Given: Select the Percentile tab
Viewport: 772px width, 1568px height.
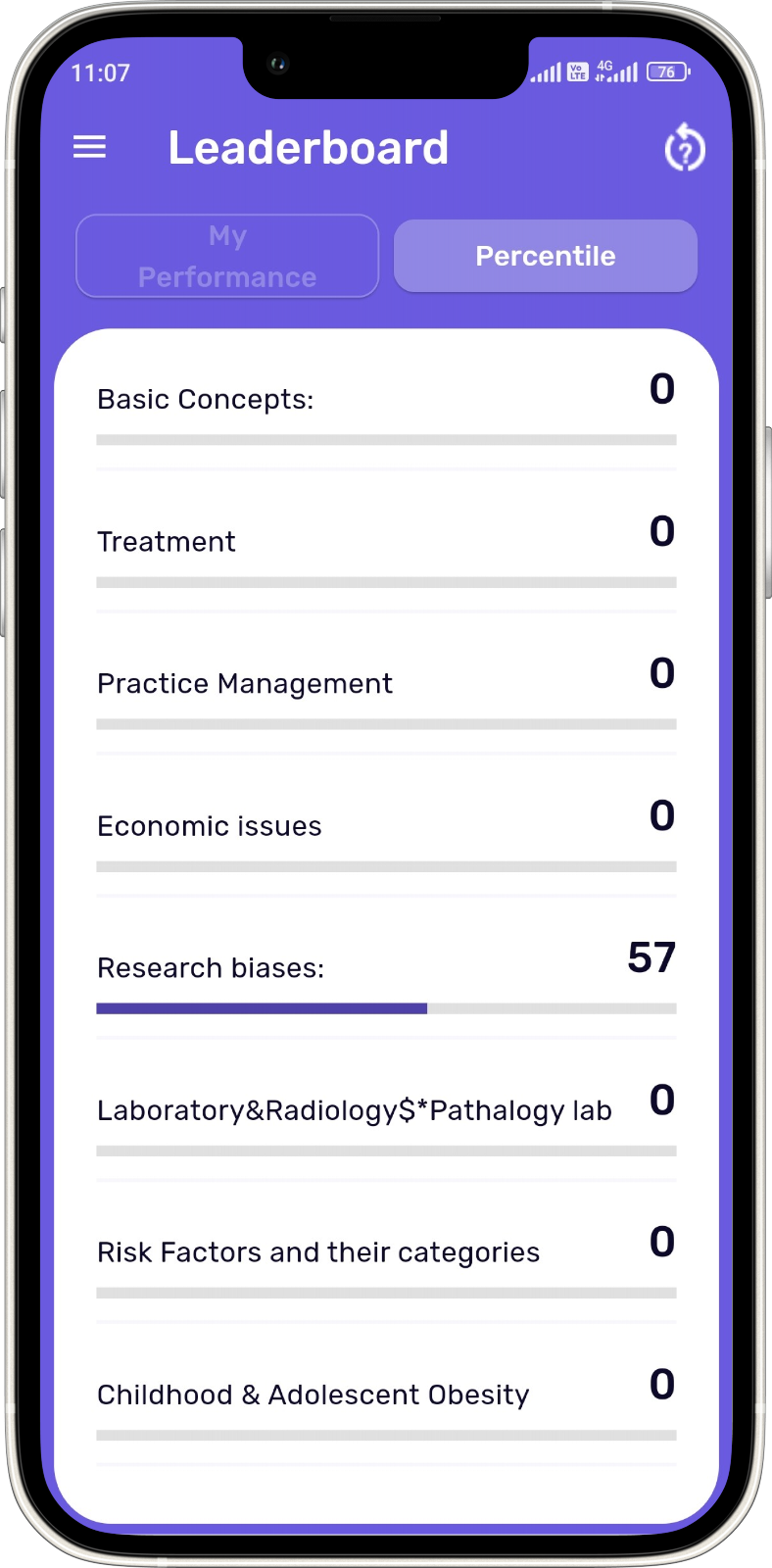Looking at the screenshot, I should [546, 256].
